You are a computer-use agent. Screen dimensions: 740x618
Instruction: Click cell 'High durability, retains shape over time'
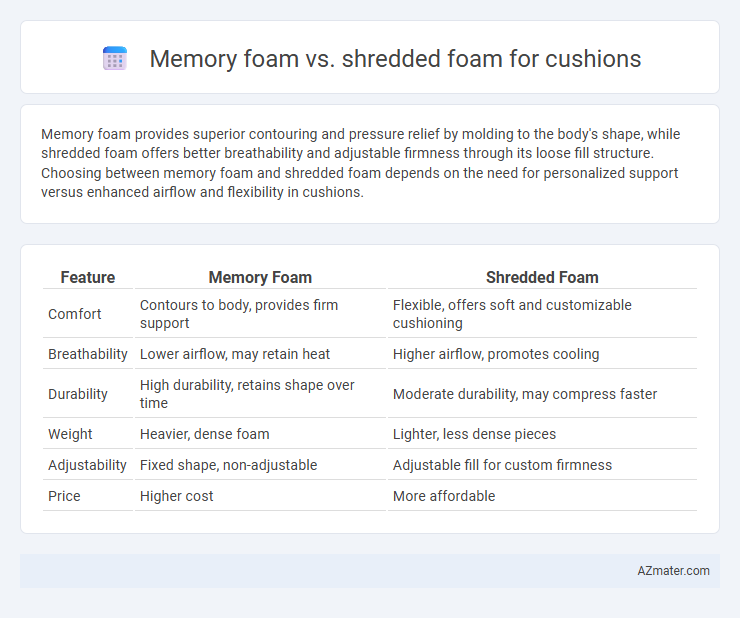(260, 394)
